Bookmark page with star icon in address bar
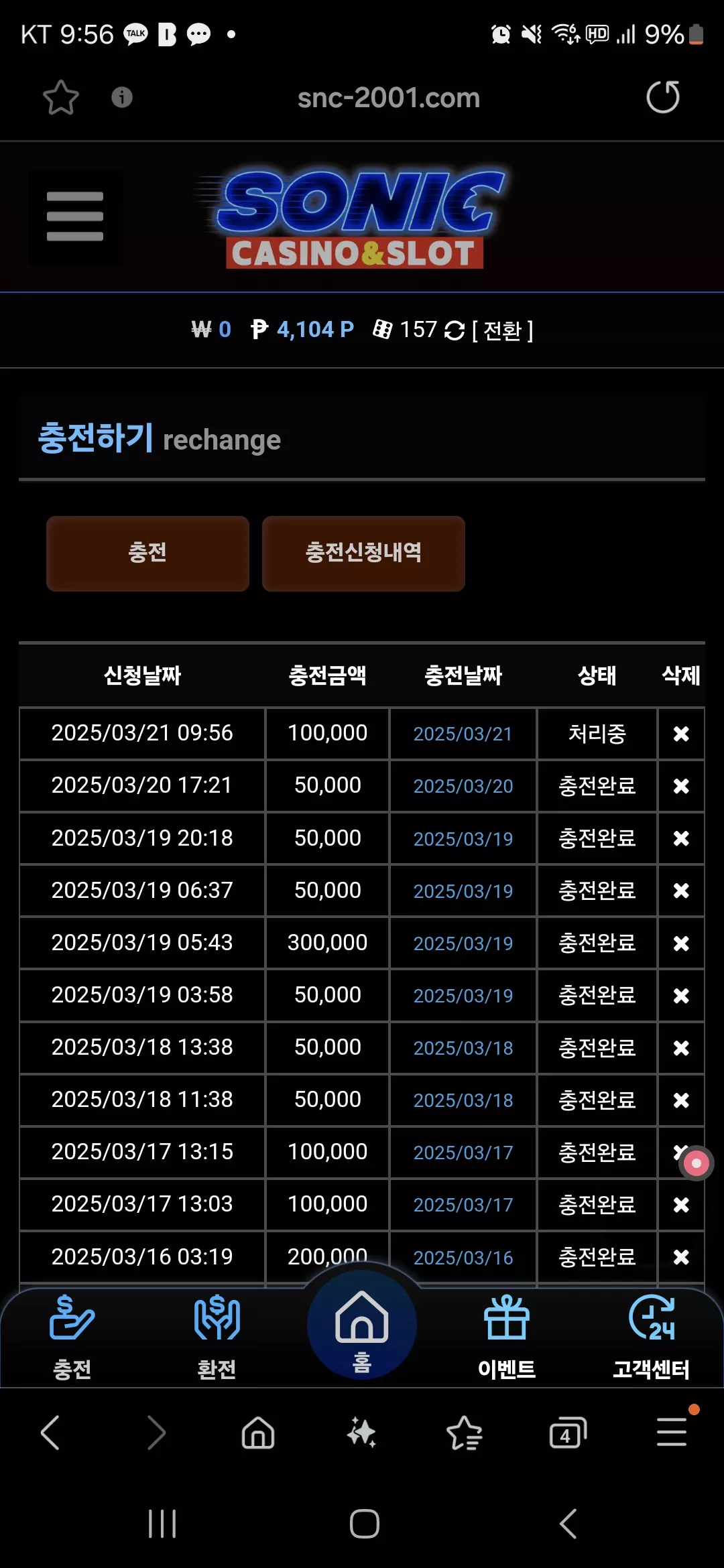 point(61,97)
